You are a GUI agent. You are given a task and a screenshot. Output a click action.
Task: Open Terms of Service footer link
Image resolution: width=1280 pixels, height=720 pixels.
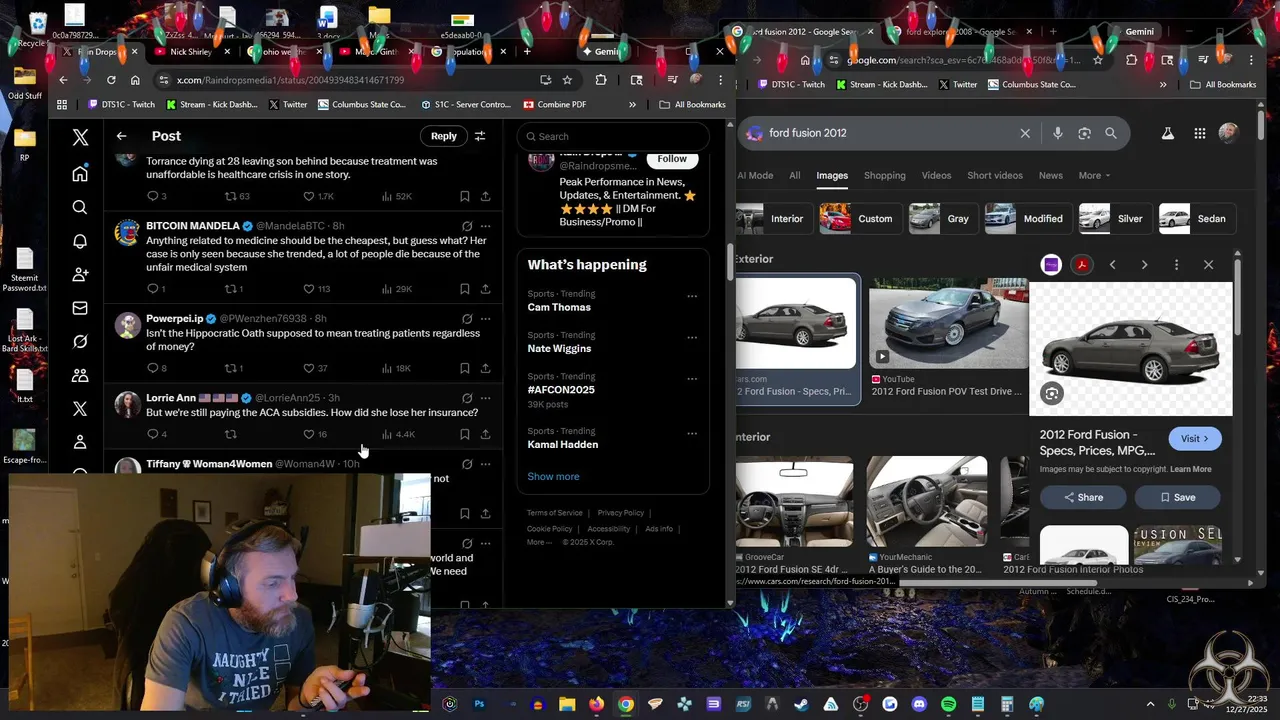(555, 513)
